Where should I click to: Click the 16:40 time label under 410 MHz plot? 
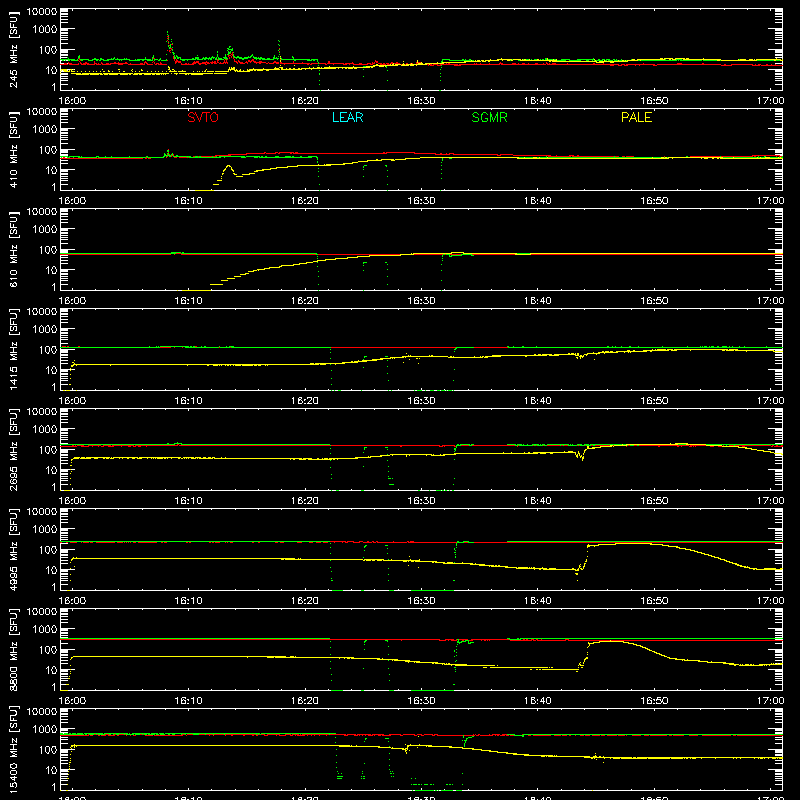[538, 201]
